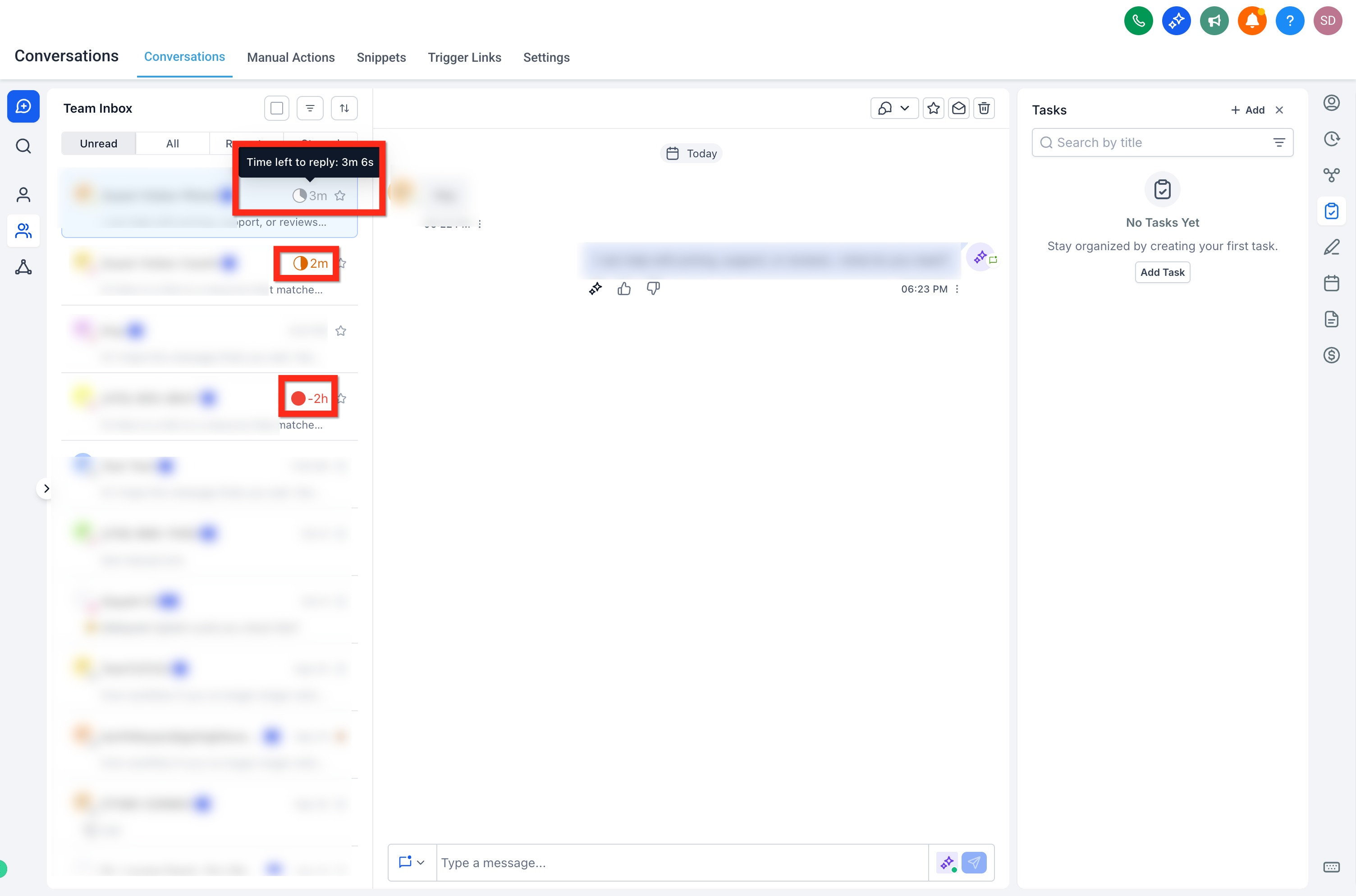Open the conversation assignment dropdown
This screenshot has width=1356, height=896.
(x=894, y=108)
